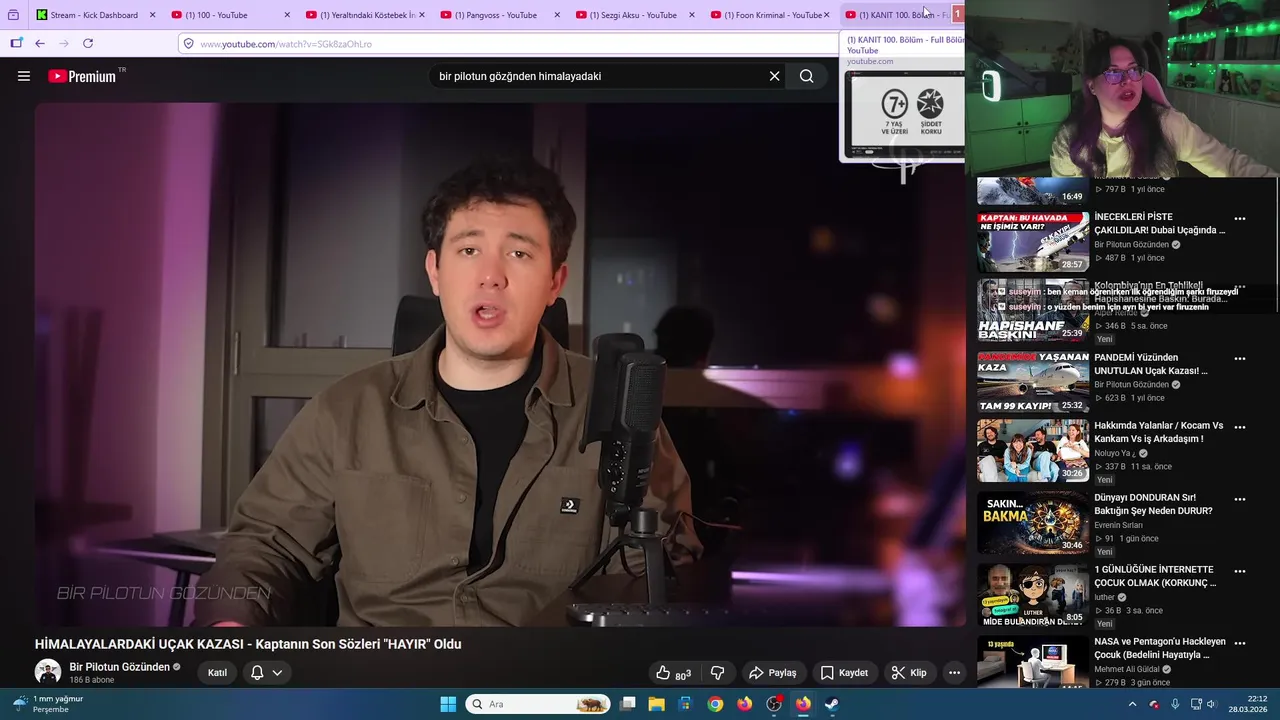Viewport: 1280px width, 720px height.
Task: Open the browser sidebar toggle icon
Action: pyautogui.click(x=16, y=43)
